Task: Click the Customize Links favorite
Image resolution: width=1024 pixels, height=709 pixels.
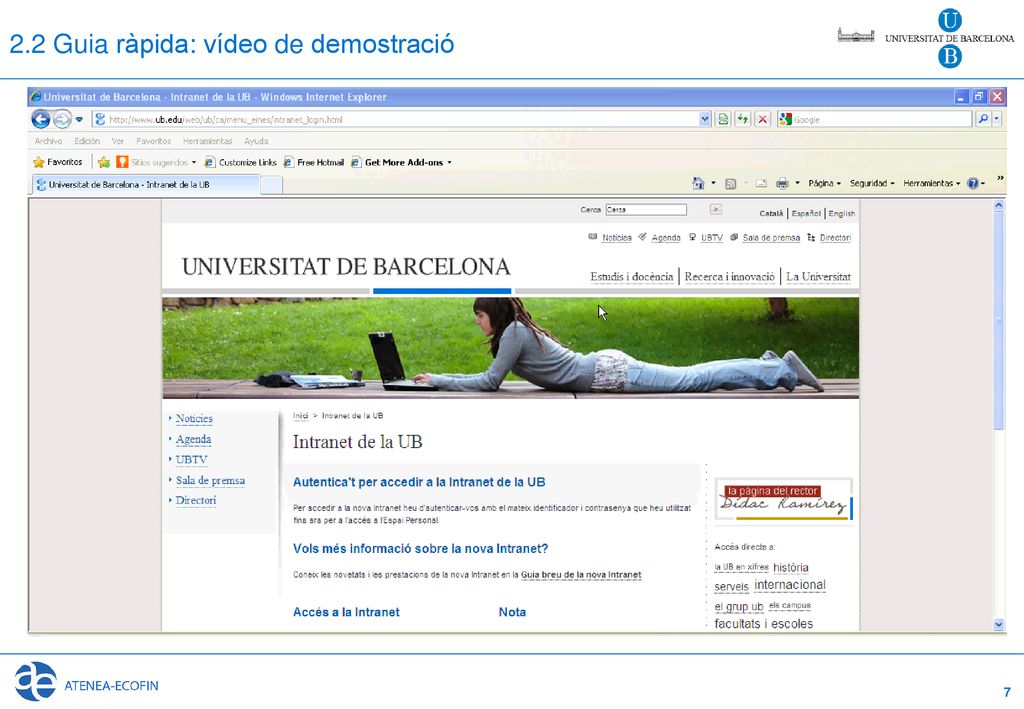Action: pyautogui.click(x=240, y=162)
